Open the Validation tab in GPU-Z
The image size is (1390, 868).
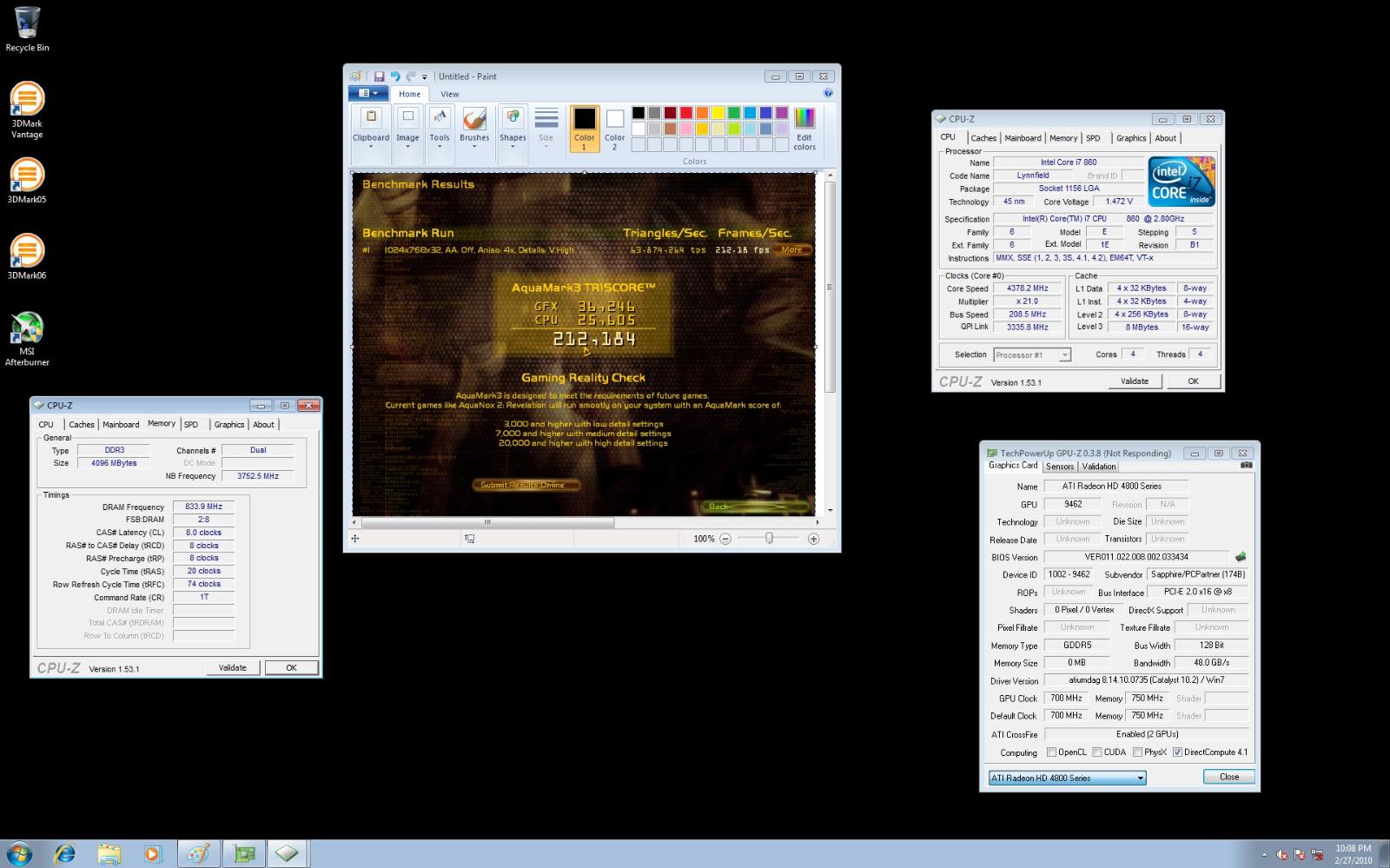[x=1098, y=467]
